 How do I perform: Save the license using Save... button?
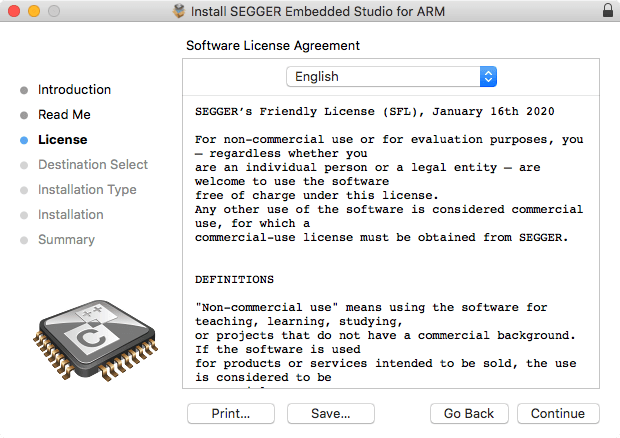[x=330, y=413]
